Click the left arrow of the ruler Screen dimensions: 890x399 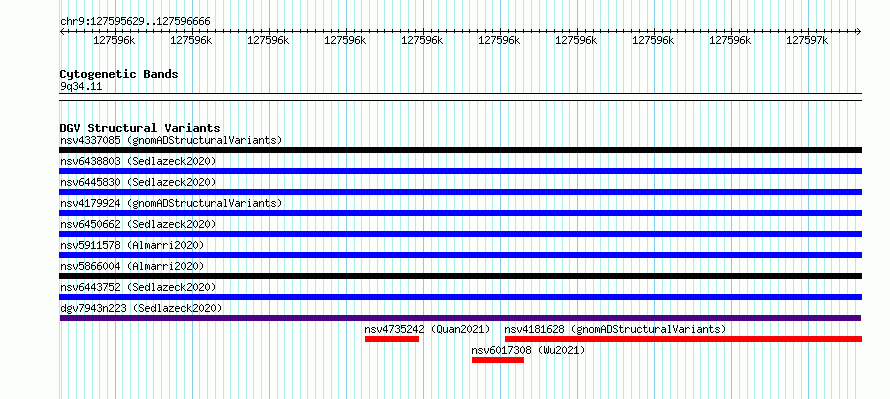click(x=62, y=31)
